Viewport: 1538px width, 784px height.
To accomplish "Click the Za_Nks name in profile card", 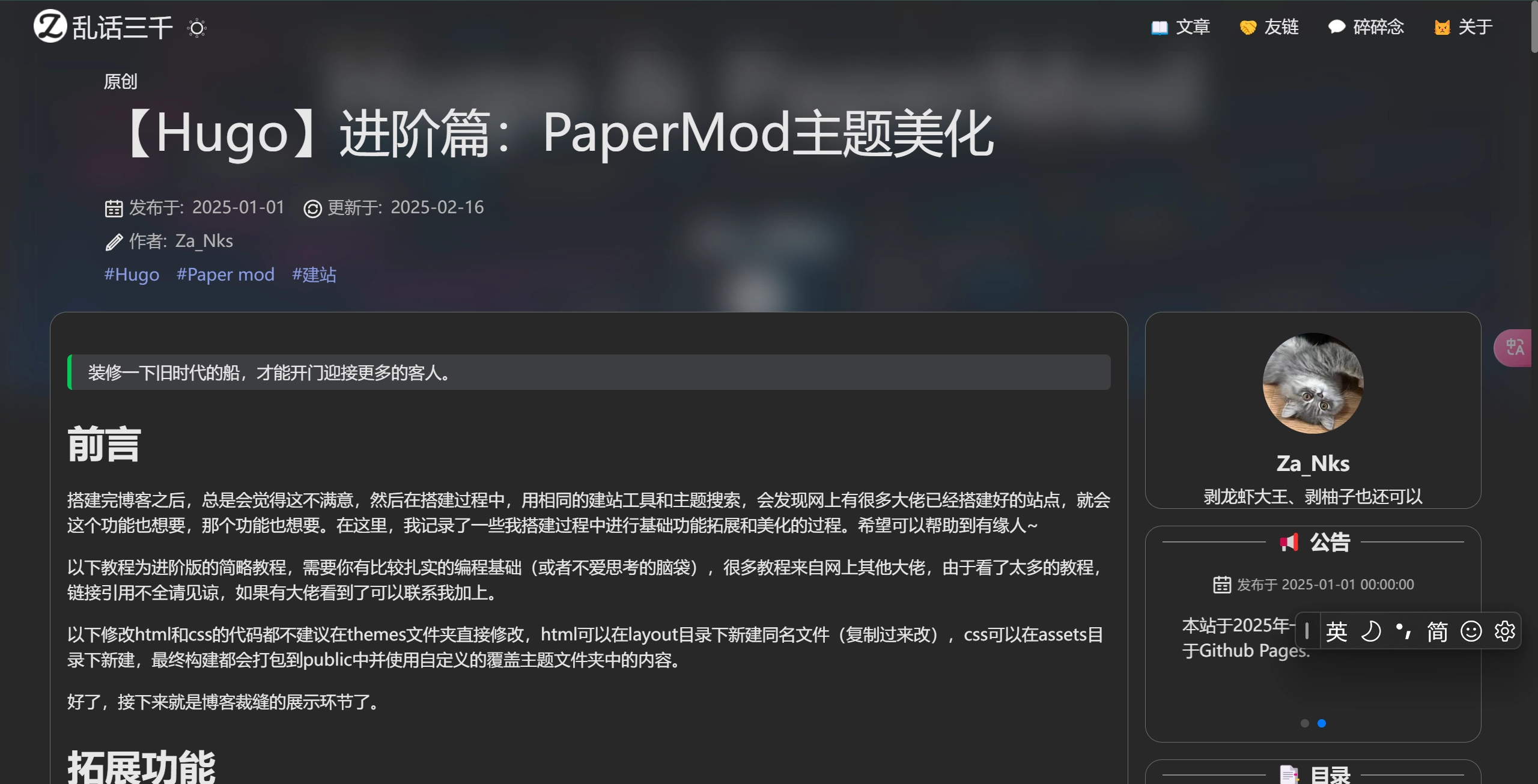I will 1313,463.
